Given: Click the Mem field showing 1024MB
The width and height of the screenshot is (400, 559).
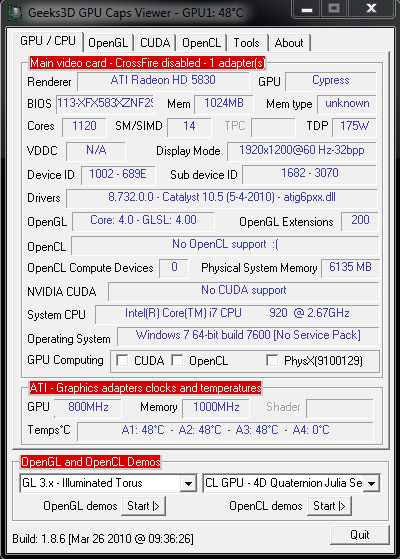Looking at the screenshot, I should point(224,104).
